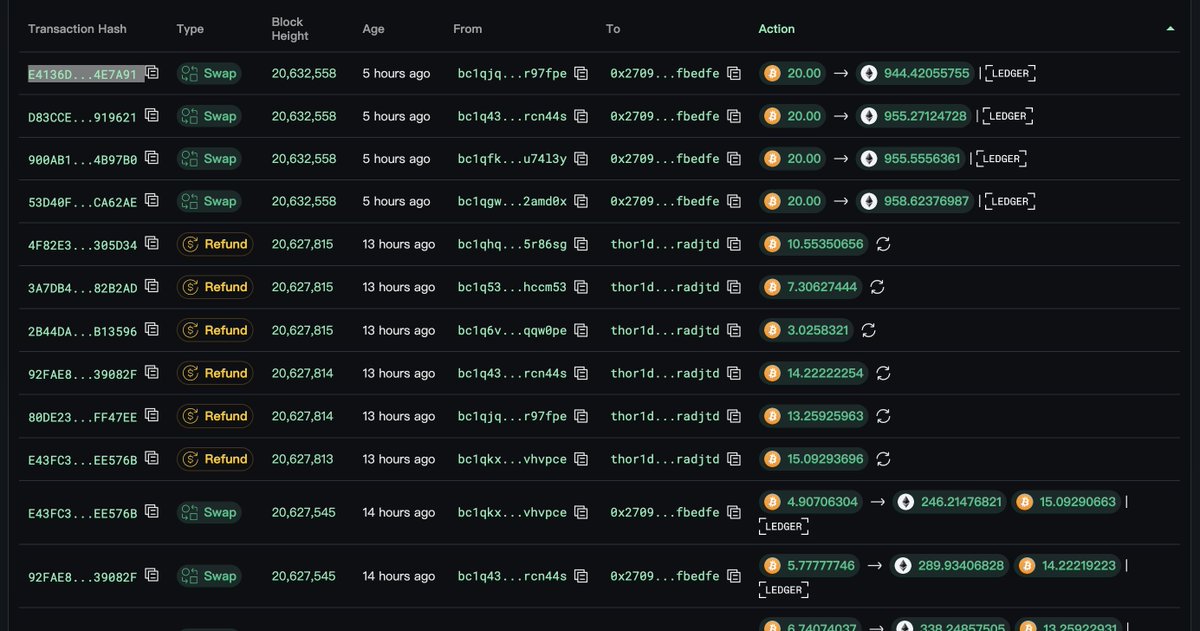The height and width of the screenshot is (631, 1200).
Task: Copy hash of 92FAE8...39082F Swap row
Action: point(152,576)
